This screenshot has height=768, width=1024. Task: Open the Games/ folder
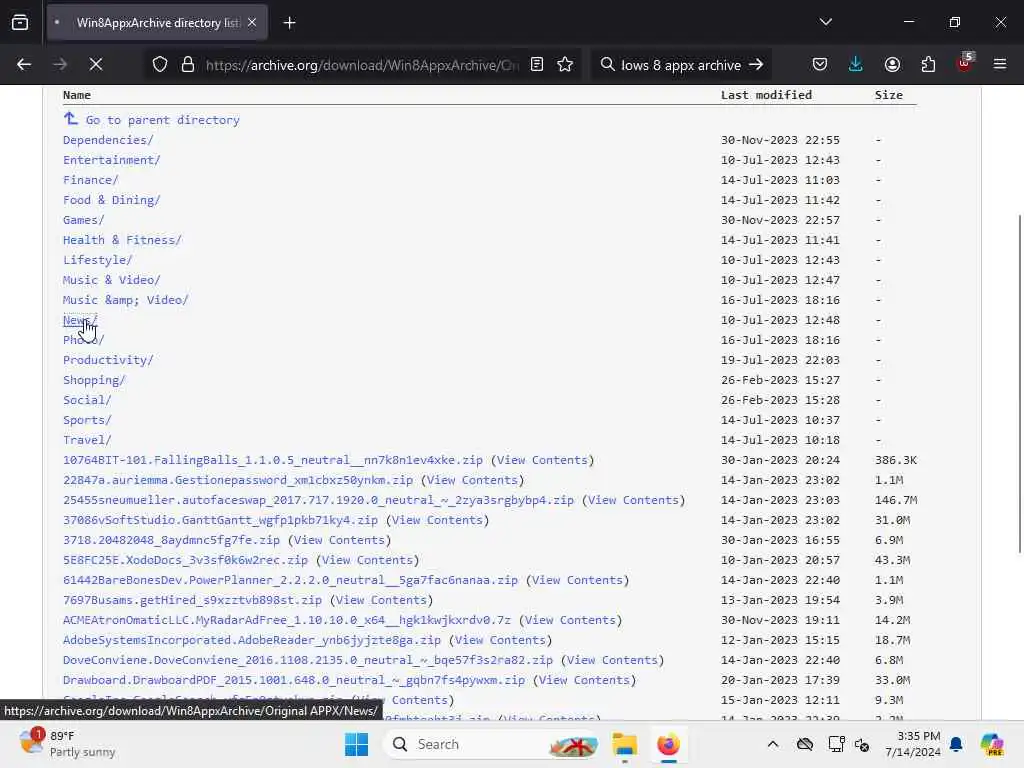pyautogui.click(x=84, y=220)
